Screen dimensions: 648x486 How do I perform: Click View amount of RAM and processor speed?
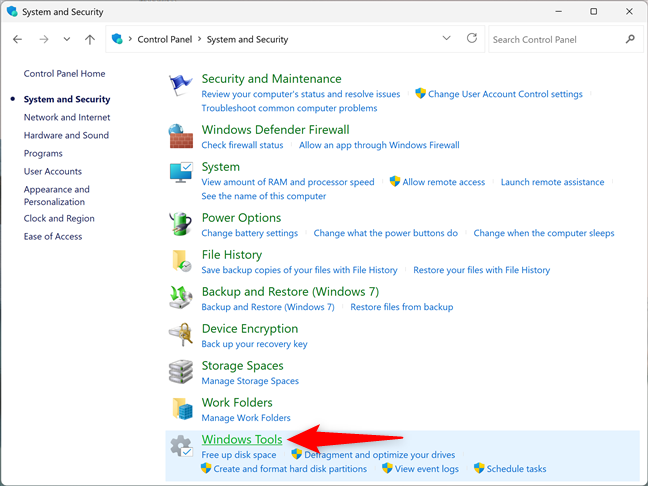[x=288, y=182]
